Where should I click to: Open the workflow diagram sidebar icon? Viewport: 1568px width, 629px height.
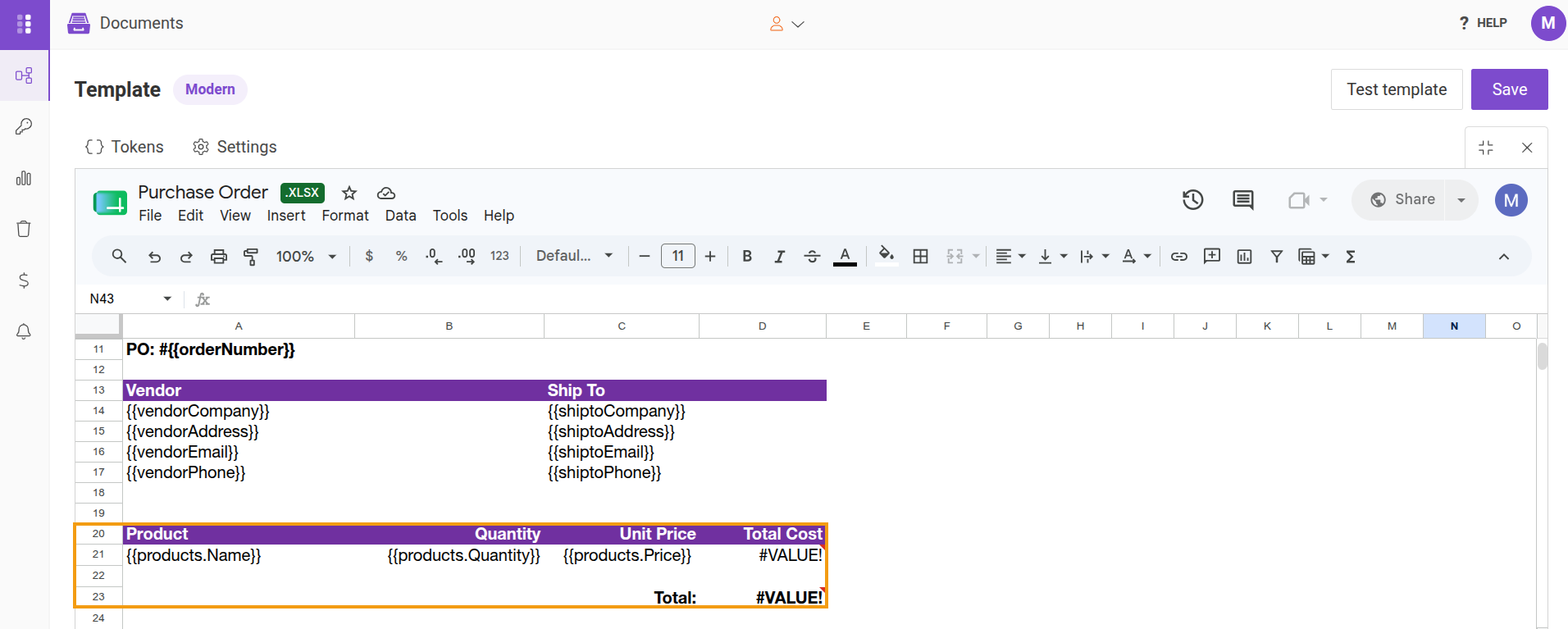coord(24,75)
